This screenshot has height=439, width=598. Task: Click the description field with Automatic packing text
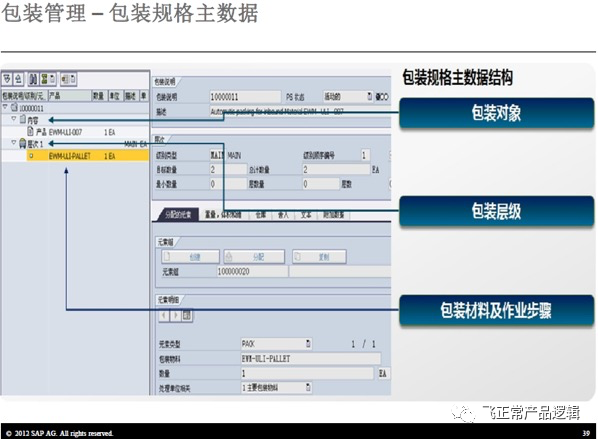pyautogui.click(x=301, y=111)
